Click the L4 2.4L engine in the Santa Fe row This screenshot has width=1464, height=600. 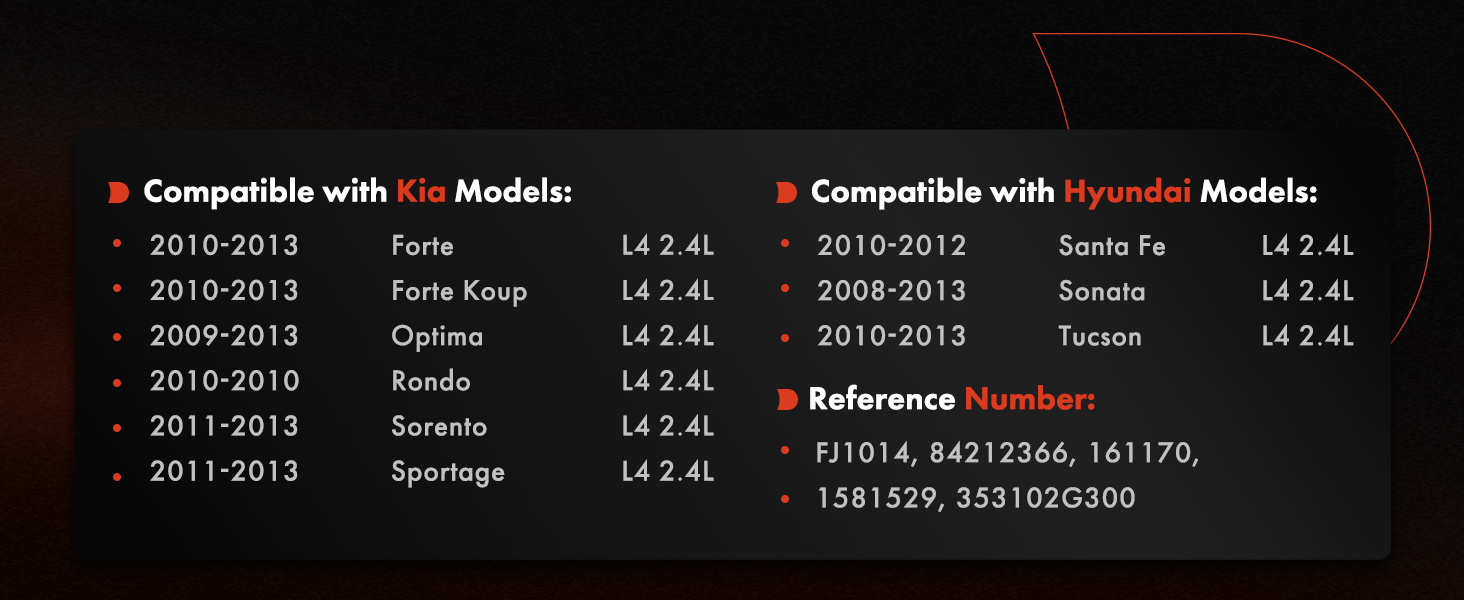[x=1308, y=246]
